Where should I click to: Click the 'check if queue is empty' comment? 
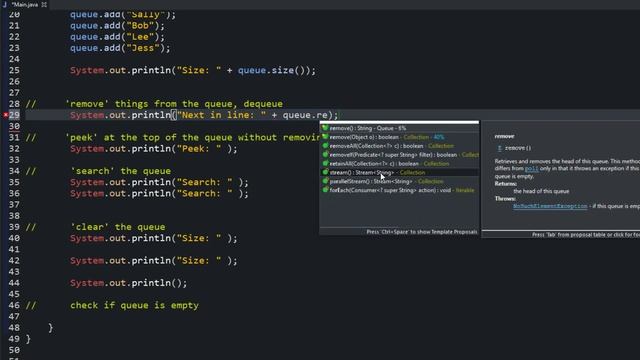coord(134,305)
